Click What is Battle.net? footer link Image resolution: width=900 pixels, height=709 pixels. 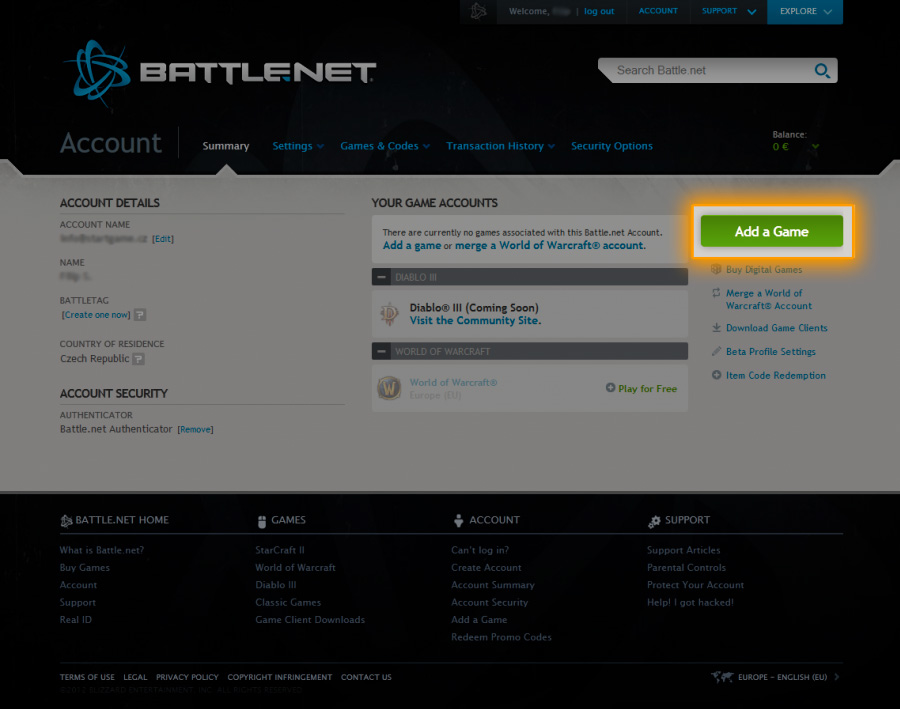click(102, 550)
